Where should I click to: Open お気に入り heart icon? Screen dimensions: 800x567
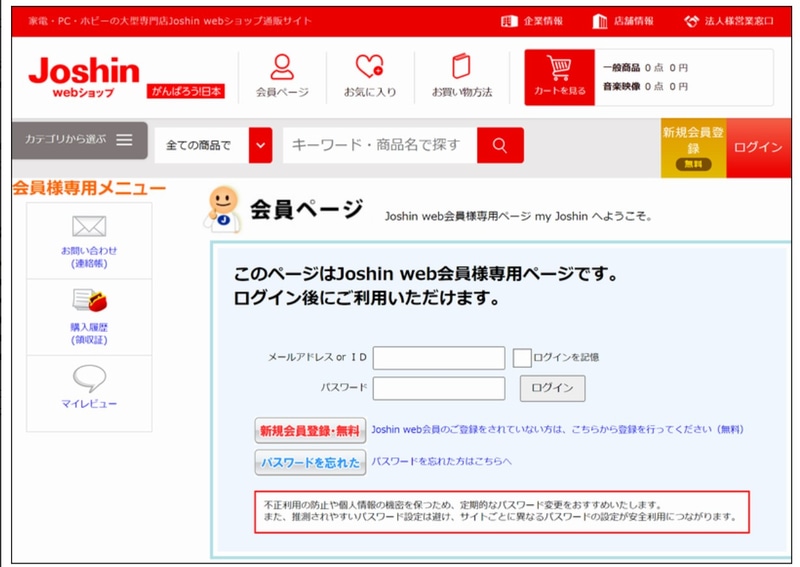(x=369, y=66)
